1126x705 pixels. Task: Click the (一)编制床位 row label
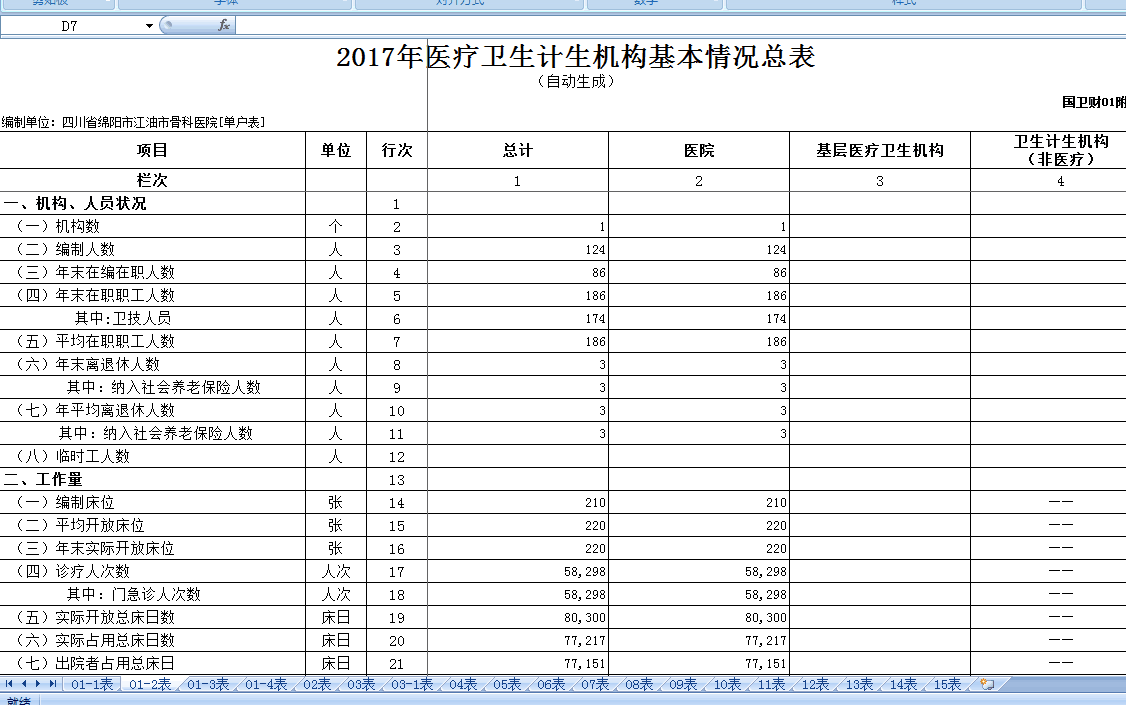tap(65, 503)
